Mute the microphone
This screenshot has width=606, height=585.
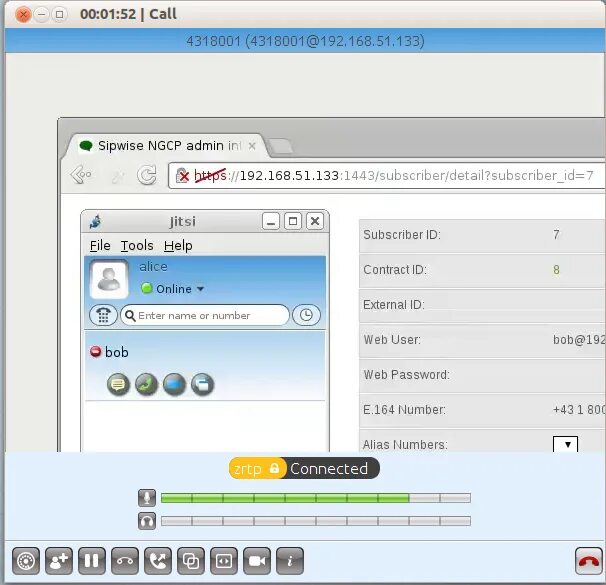(147, 498)
